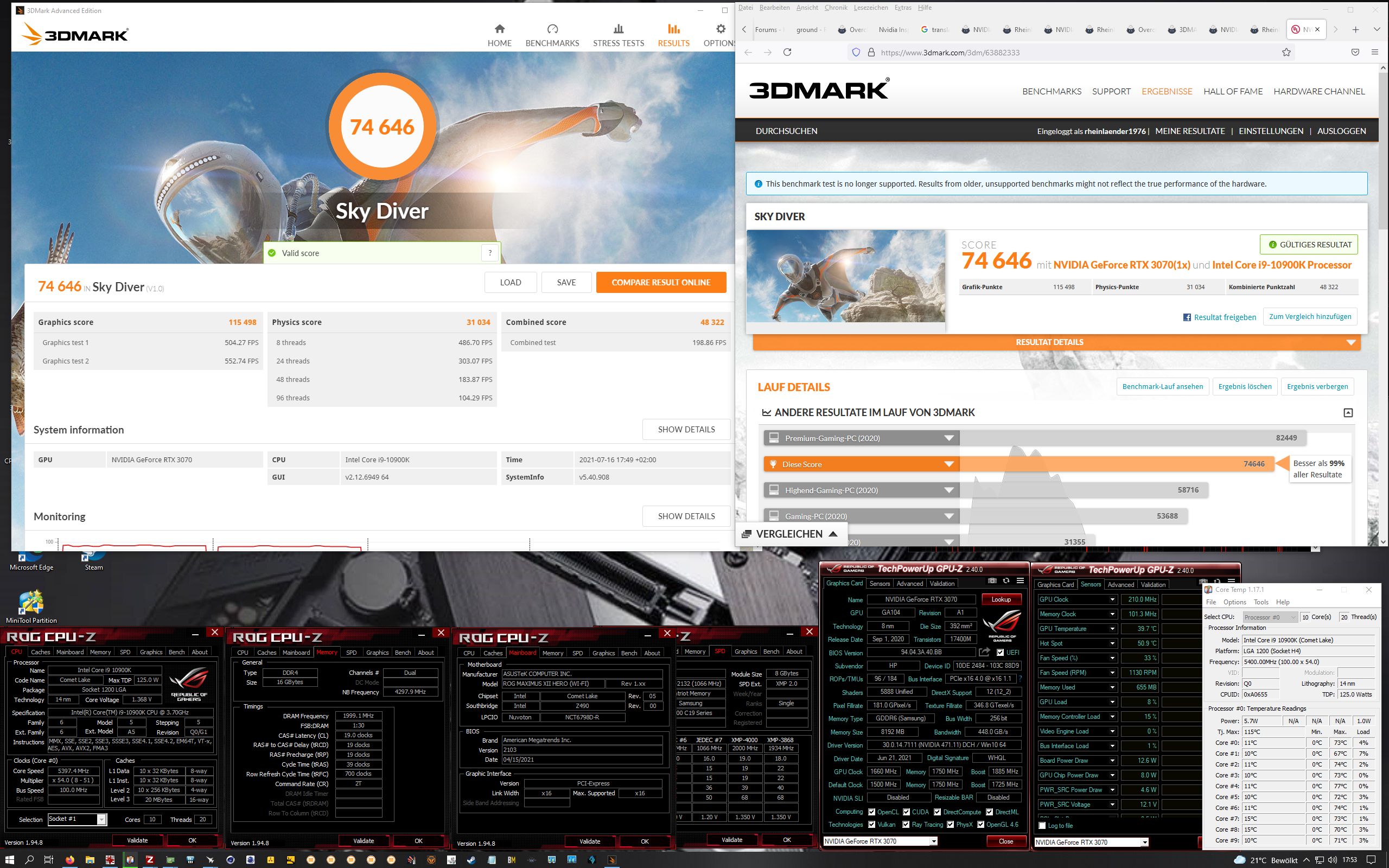Expand the VERGLEICHEN panel
Viewport: 1389px width, 868px height.
(x=790, y=534)
